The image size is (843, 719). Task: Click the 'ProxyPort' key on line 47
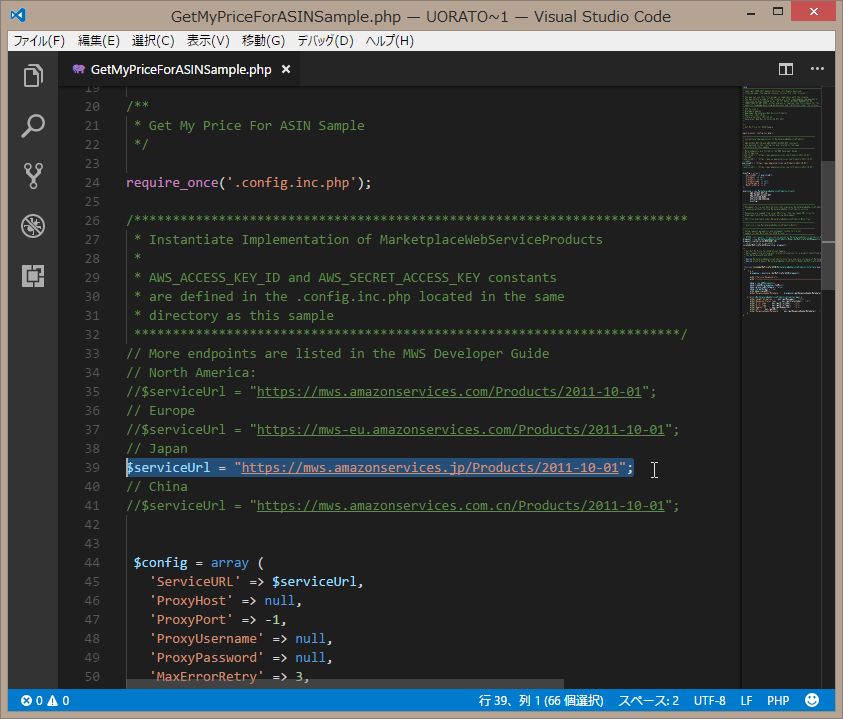(x=191, y=620)
